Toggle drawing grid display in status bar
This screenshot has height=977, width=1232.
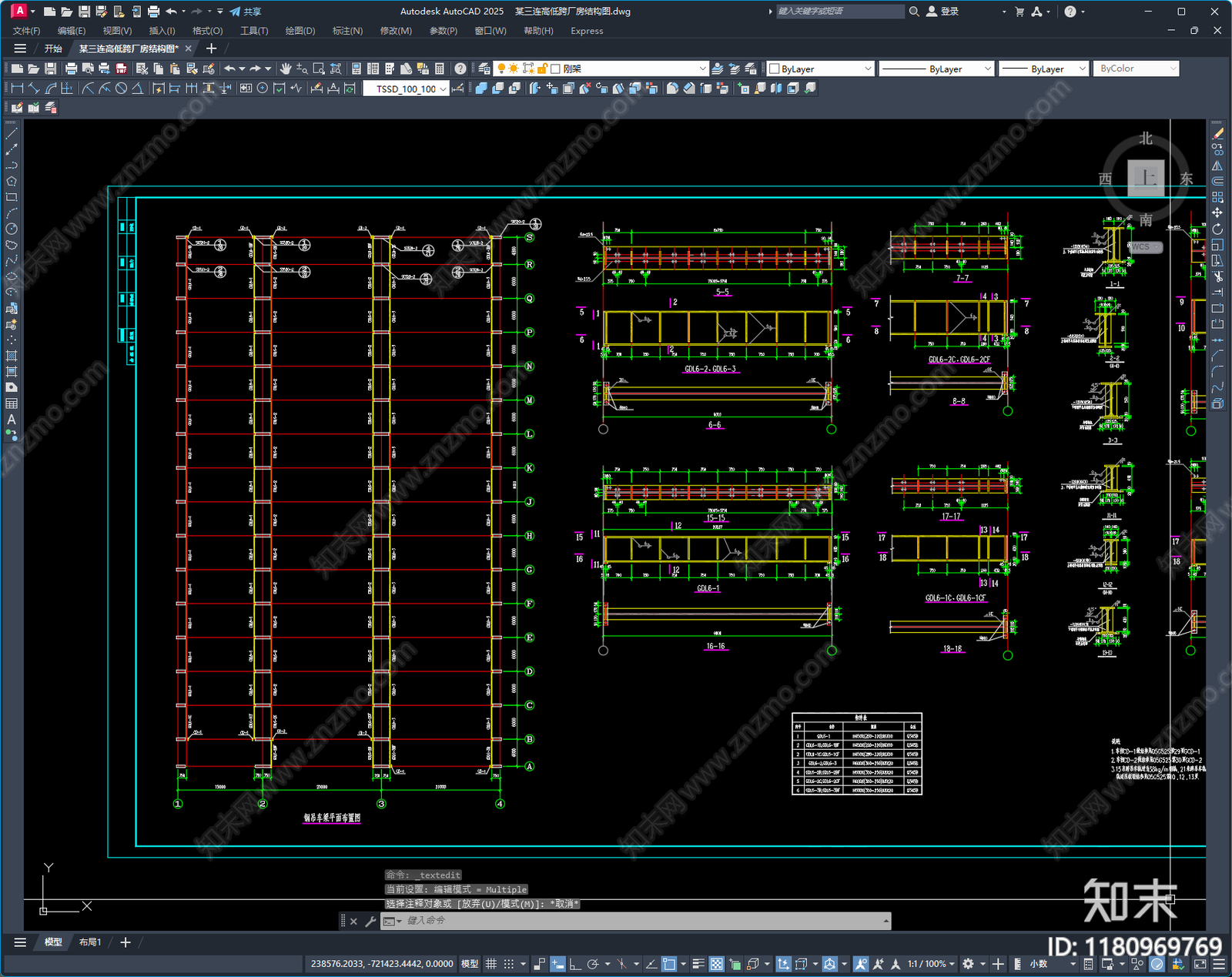click(x=491, y=964)
